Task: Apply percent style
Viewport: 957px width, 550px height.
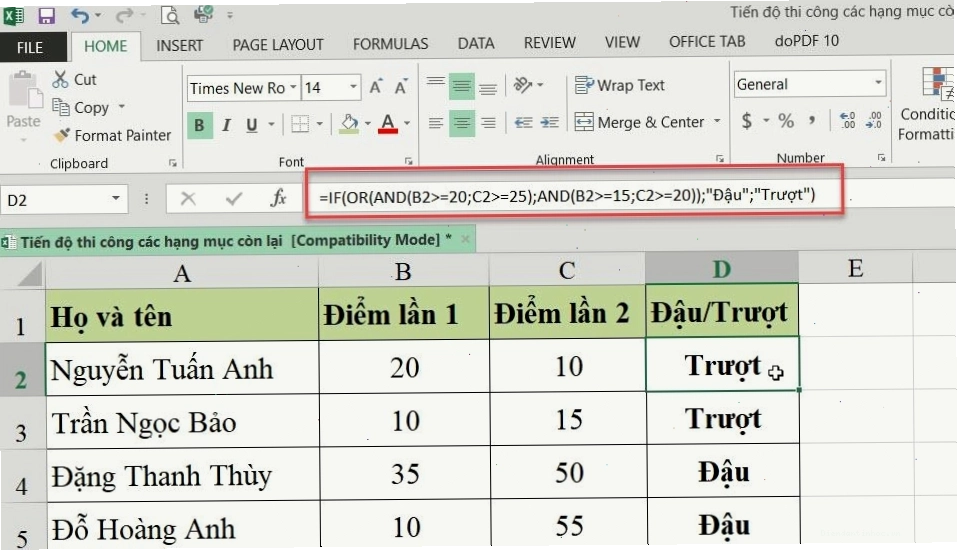Action: [x=786, y=121]
